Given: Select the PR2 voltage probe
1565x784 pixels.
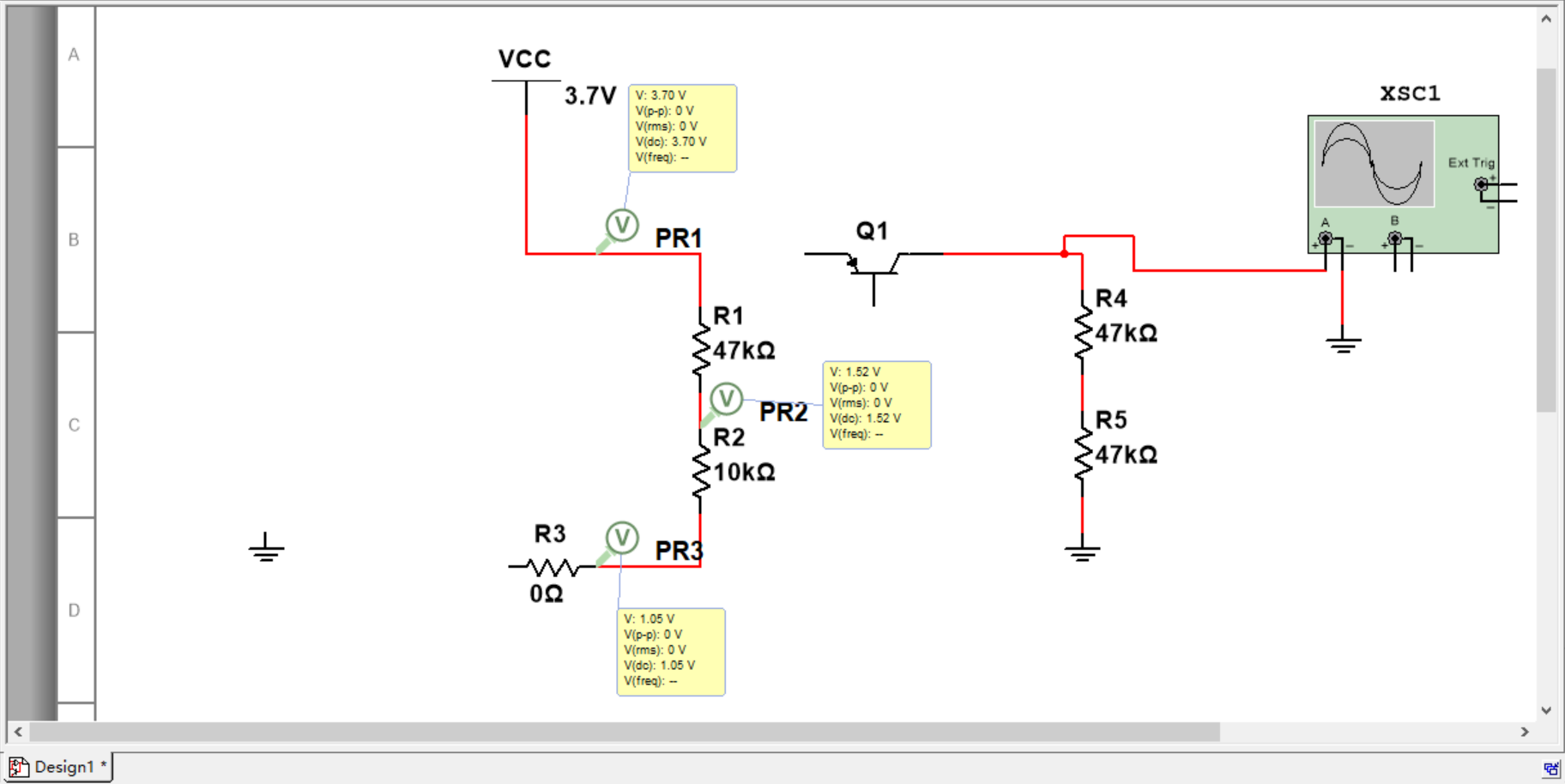Looking at the screenshot, I should (726, 399).
